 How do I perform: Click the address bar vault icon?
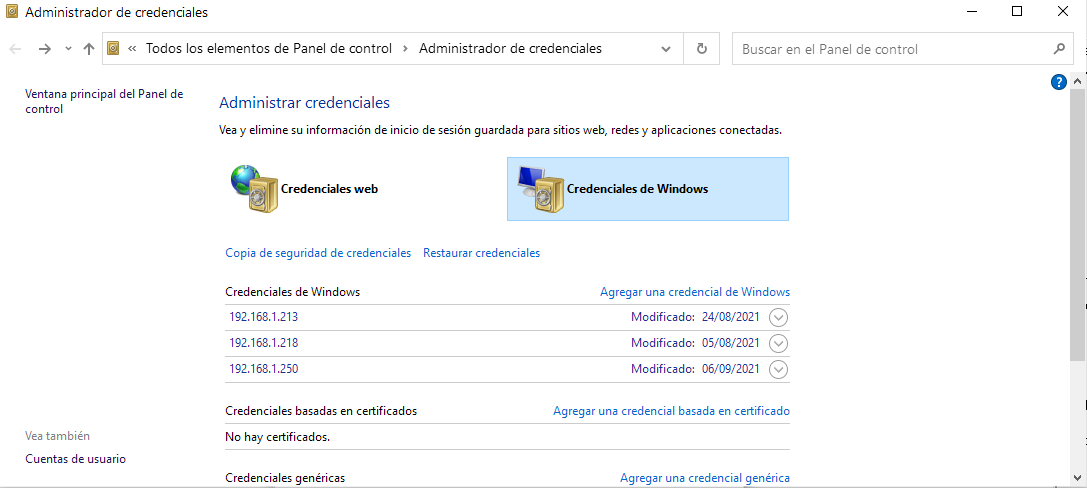click(114, 49)
